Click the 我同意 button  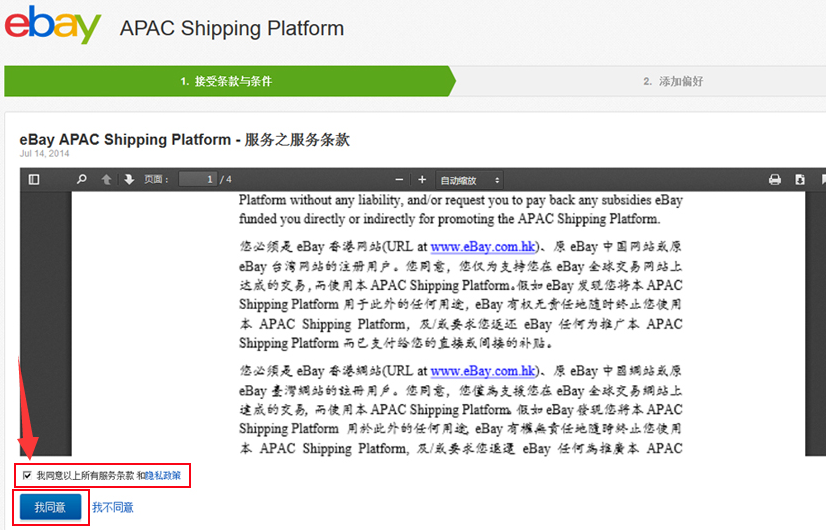click(x=50, y=507)
